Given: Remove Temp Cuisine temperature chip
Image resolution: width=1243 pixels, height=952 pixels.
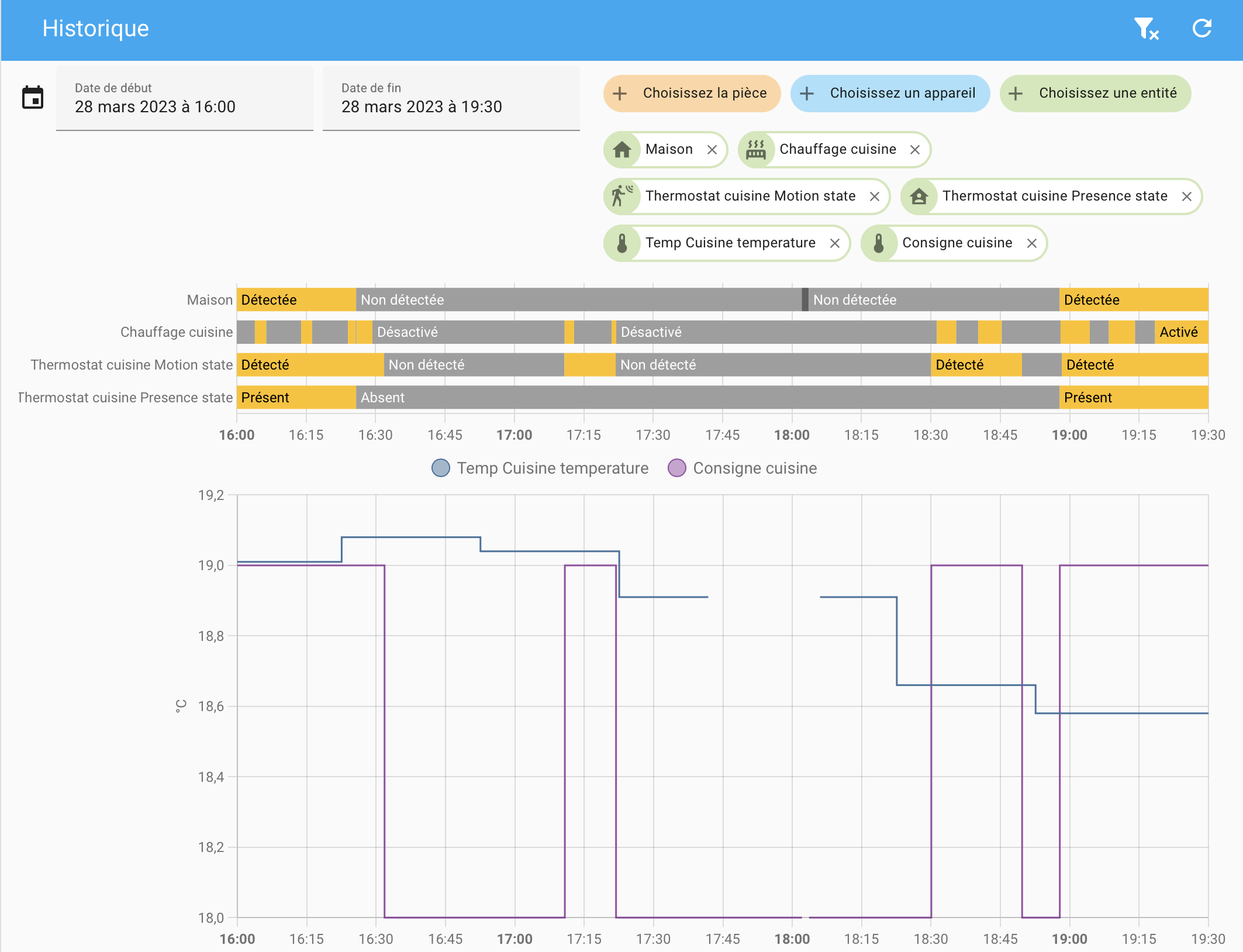Looking at the screenshot, I should [834, 243].
